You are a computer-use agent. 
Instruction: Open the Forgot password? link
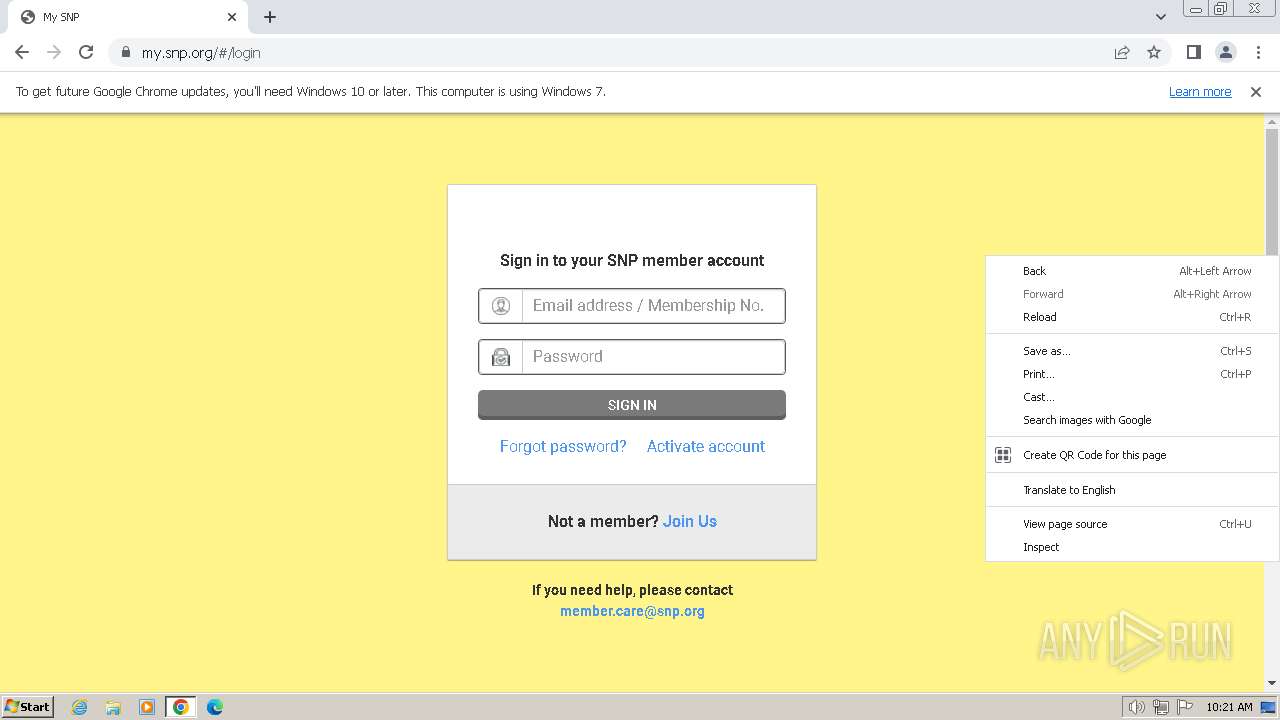563,446
